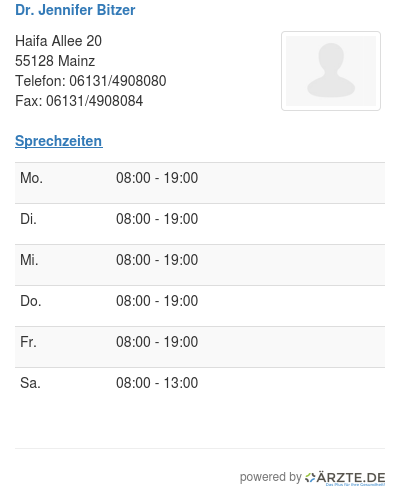The height and width of the screenshot is (498, 400).
Task: Click the profile placeholder photo
Action: point(331,71)
